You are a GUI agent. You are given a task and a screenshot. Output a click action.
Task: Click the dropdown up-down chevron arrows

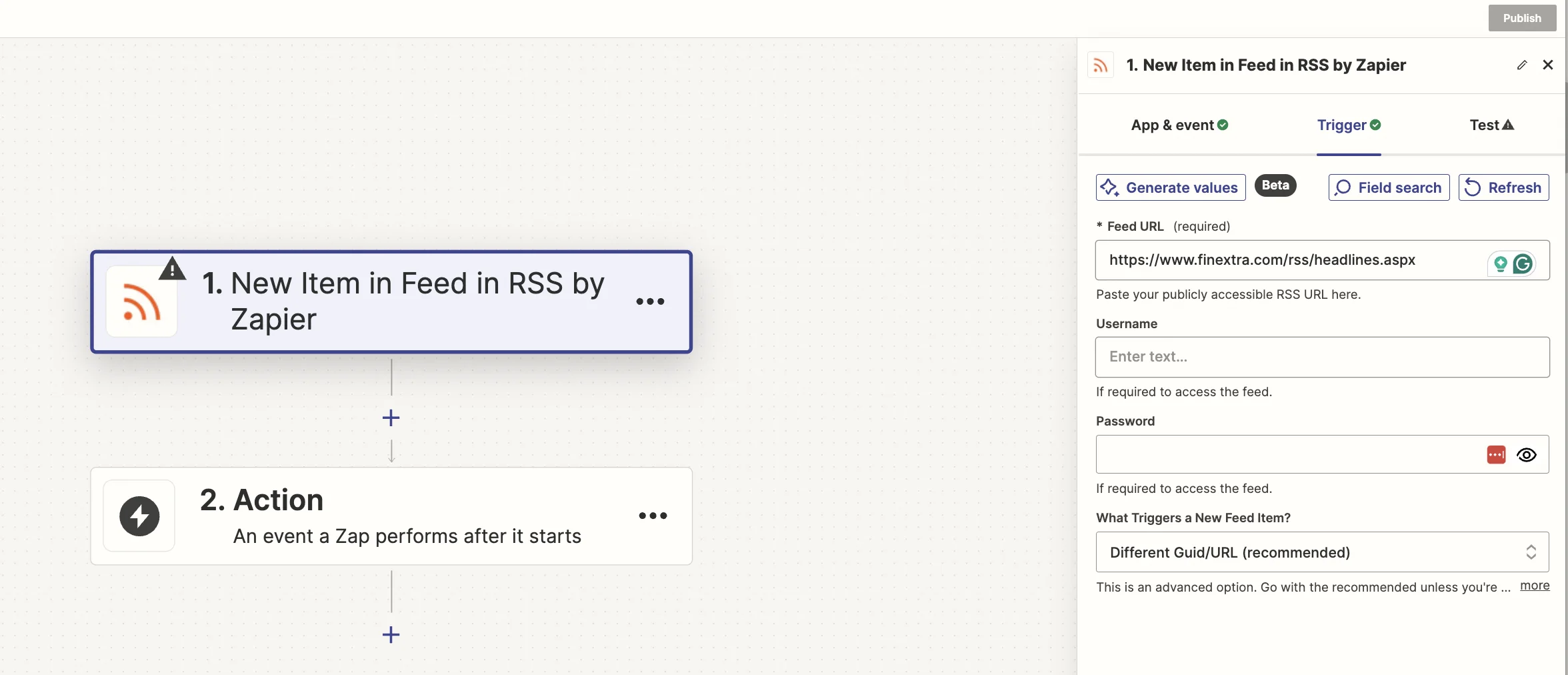click(1531, 552)
